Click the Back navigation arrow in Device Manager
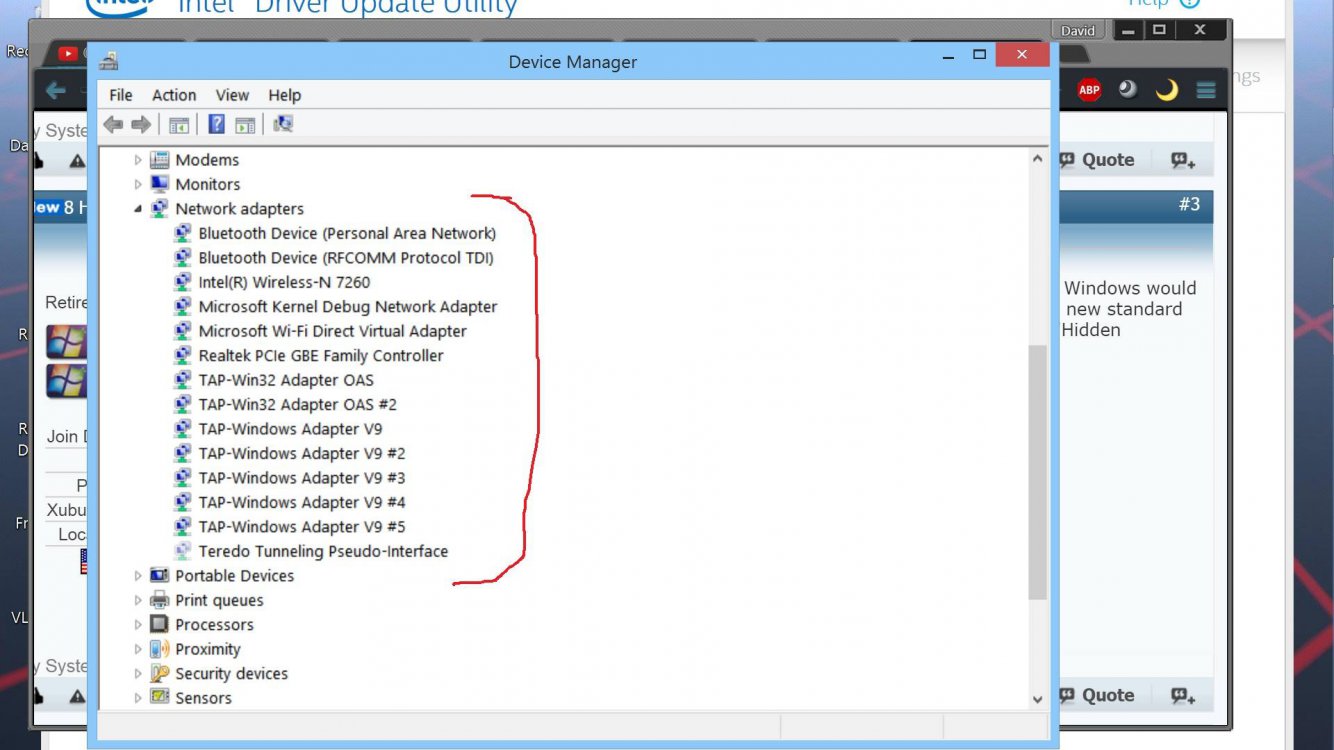This screenshot has width=1334, height=750. pyautogui.click(x=112, y=124)
